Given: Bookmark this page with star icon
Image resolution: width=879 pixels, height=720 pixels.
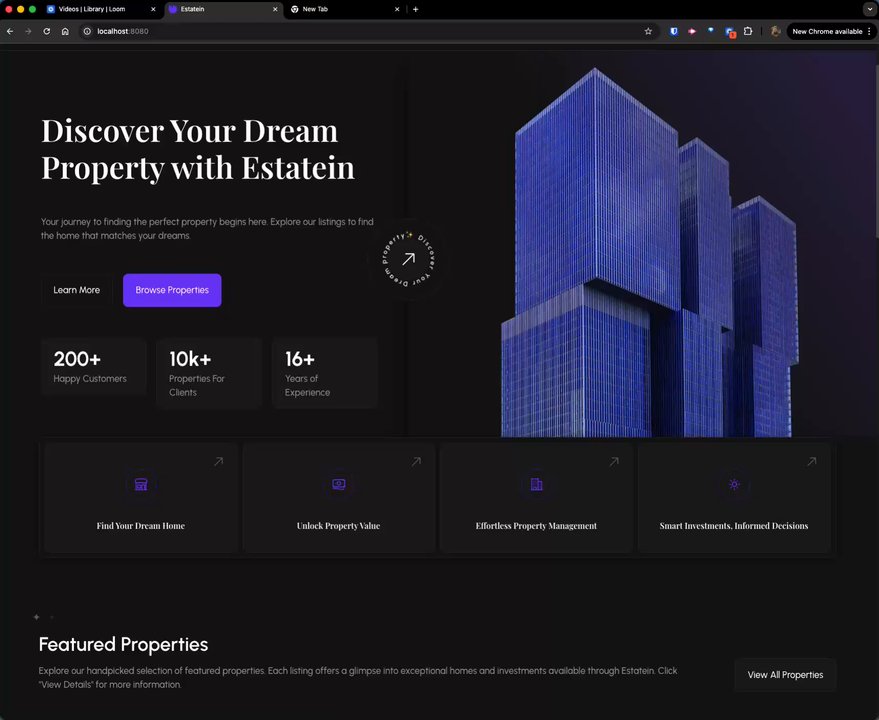Looking at the screenshot, I should point(649,31).
